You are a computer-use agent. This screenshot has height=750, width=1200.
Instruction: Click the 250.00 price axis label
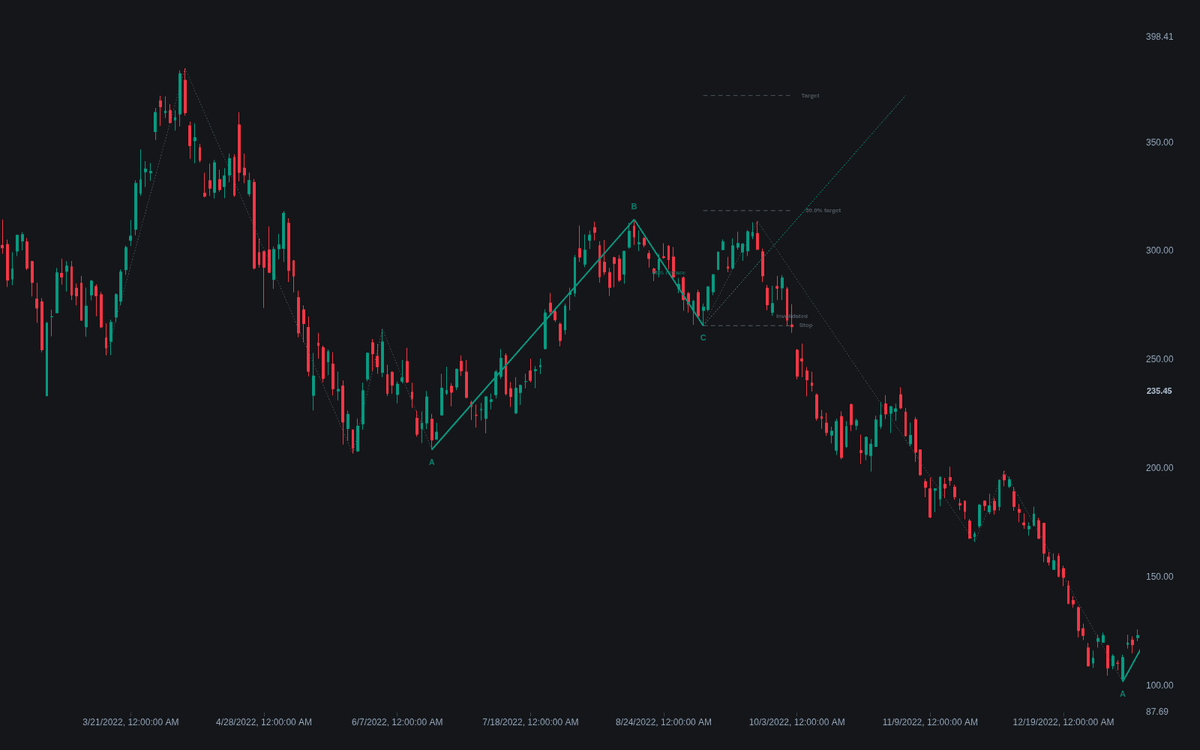[1159, 359]
